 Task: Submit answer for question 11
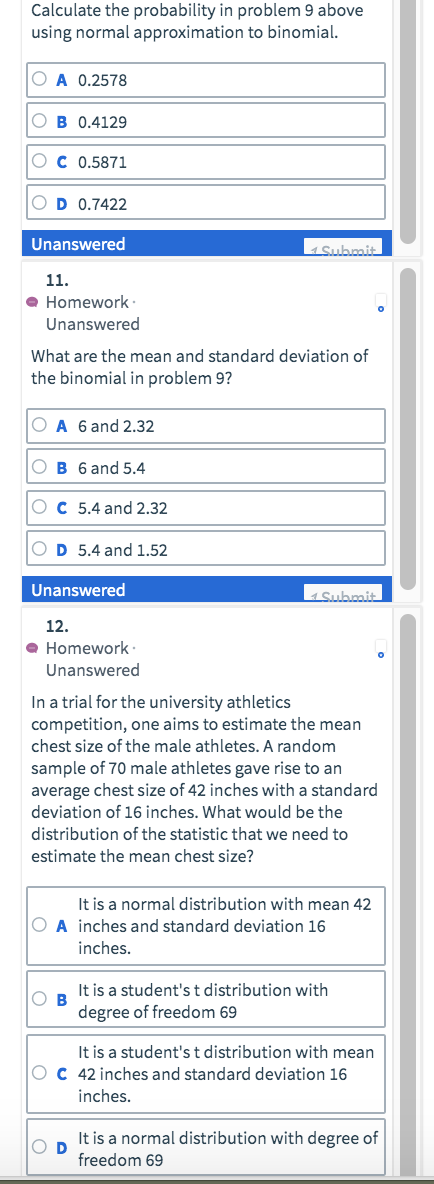[343, 594]
